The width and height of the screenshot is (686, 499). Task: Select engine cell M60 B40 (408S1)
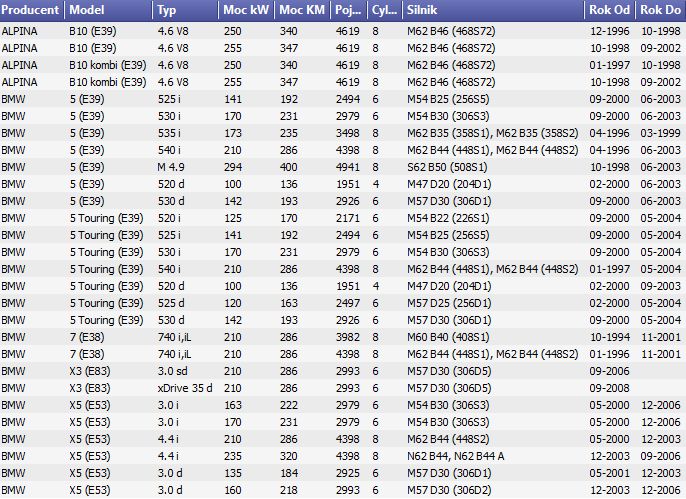pyautogui.click(x=448, y=337)
